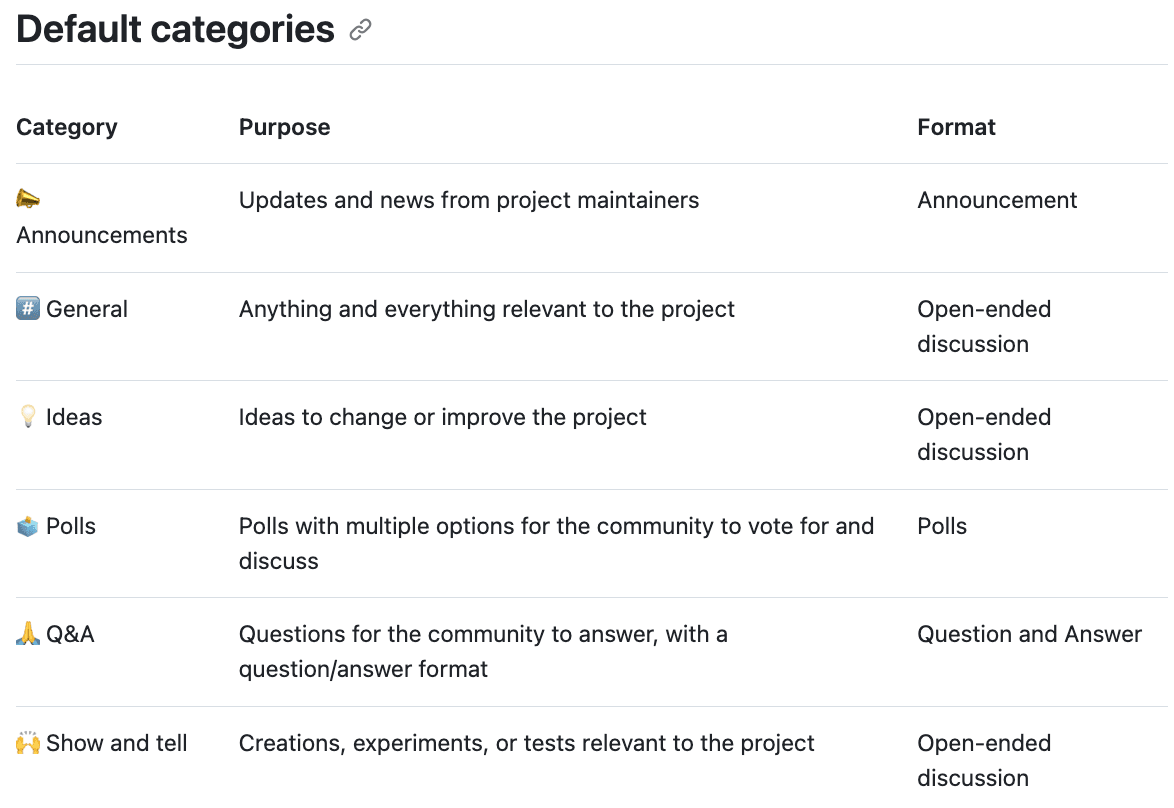Viewport: 1174px width, 808px height.
Task: Click the light bulb emoji next to Ideas
Action: point(28,417)
